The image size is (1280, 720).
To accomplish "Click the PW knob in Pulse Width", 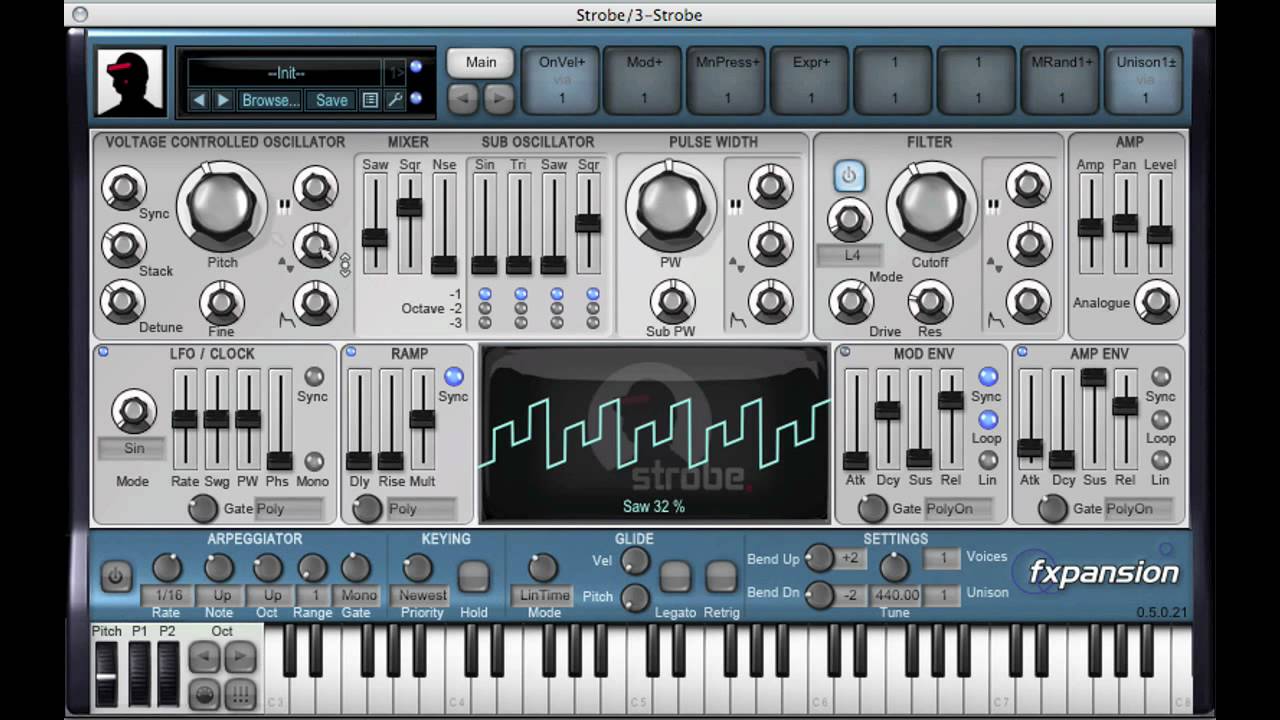I will pyautogui.click(x=671, y=205).
